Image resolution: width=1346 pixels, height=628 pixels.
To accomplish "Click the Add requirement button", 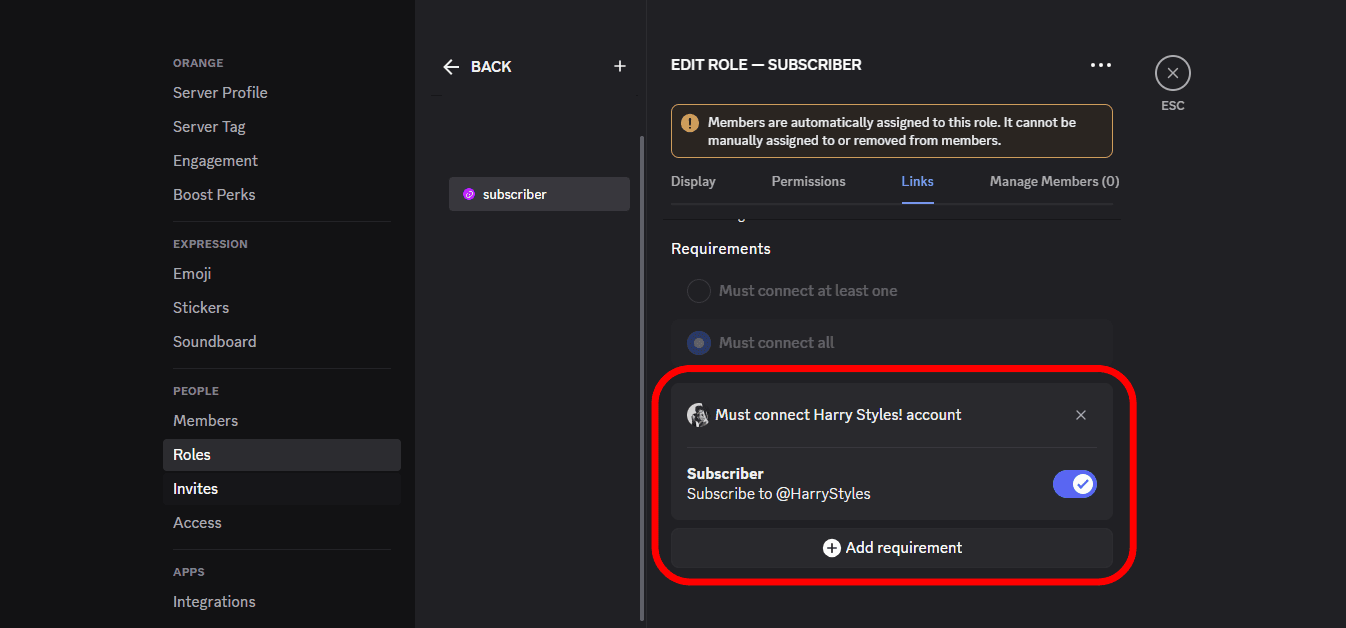I will [x=891, y=548].
